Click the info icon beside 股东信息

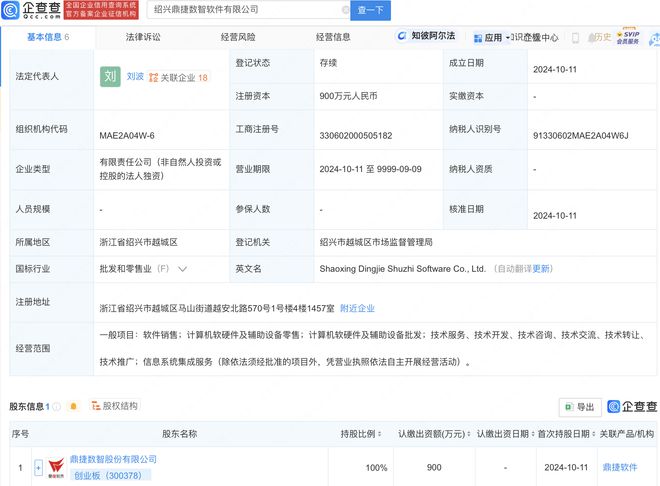[56, 406]
